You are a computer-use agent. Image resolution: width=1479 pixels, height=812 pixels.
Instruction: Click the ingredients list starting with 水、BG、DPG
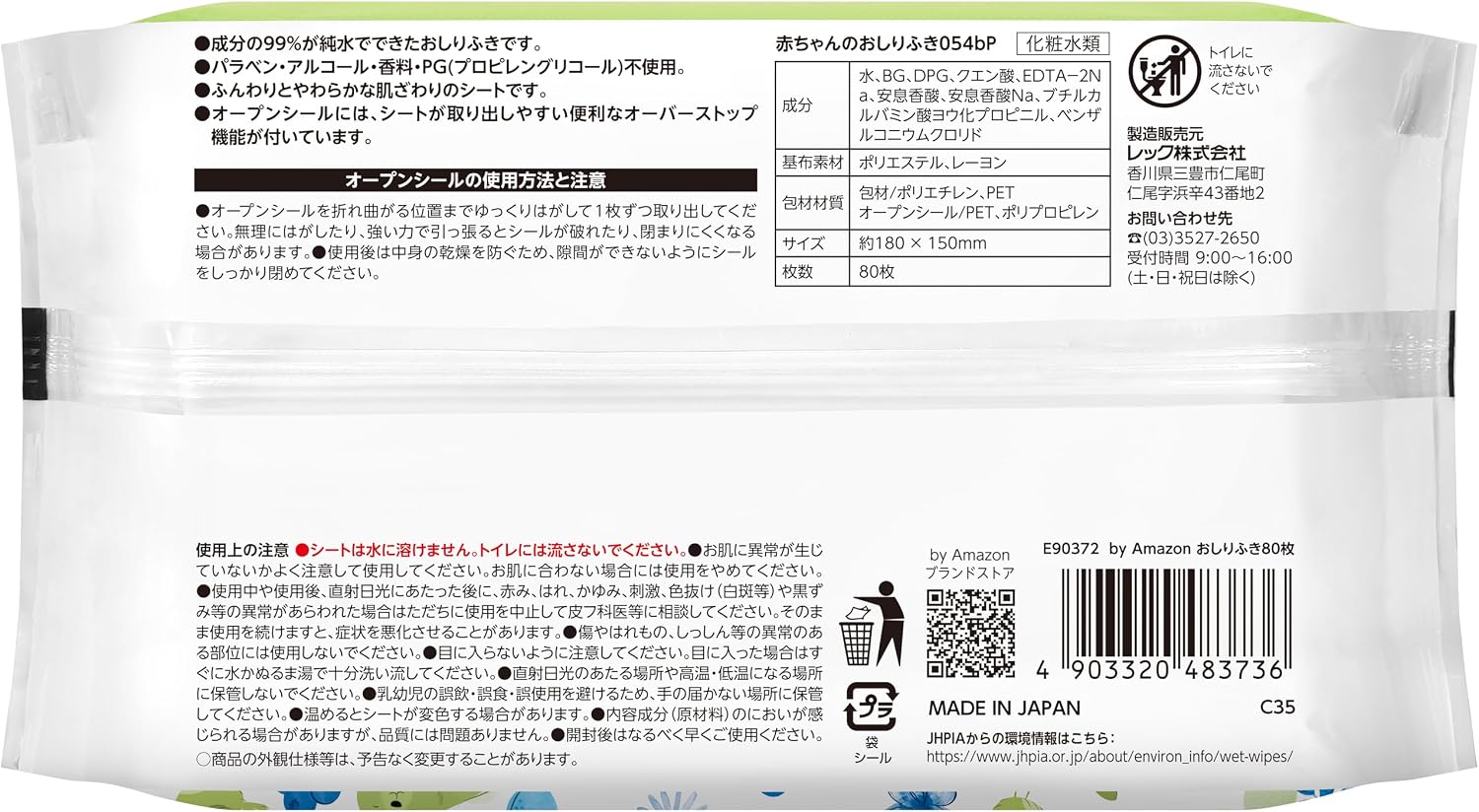click(979, 105)
